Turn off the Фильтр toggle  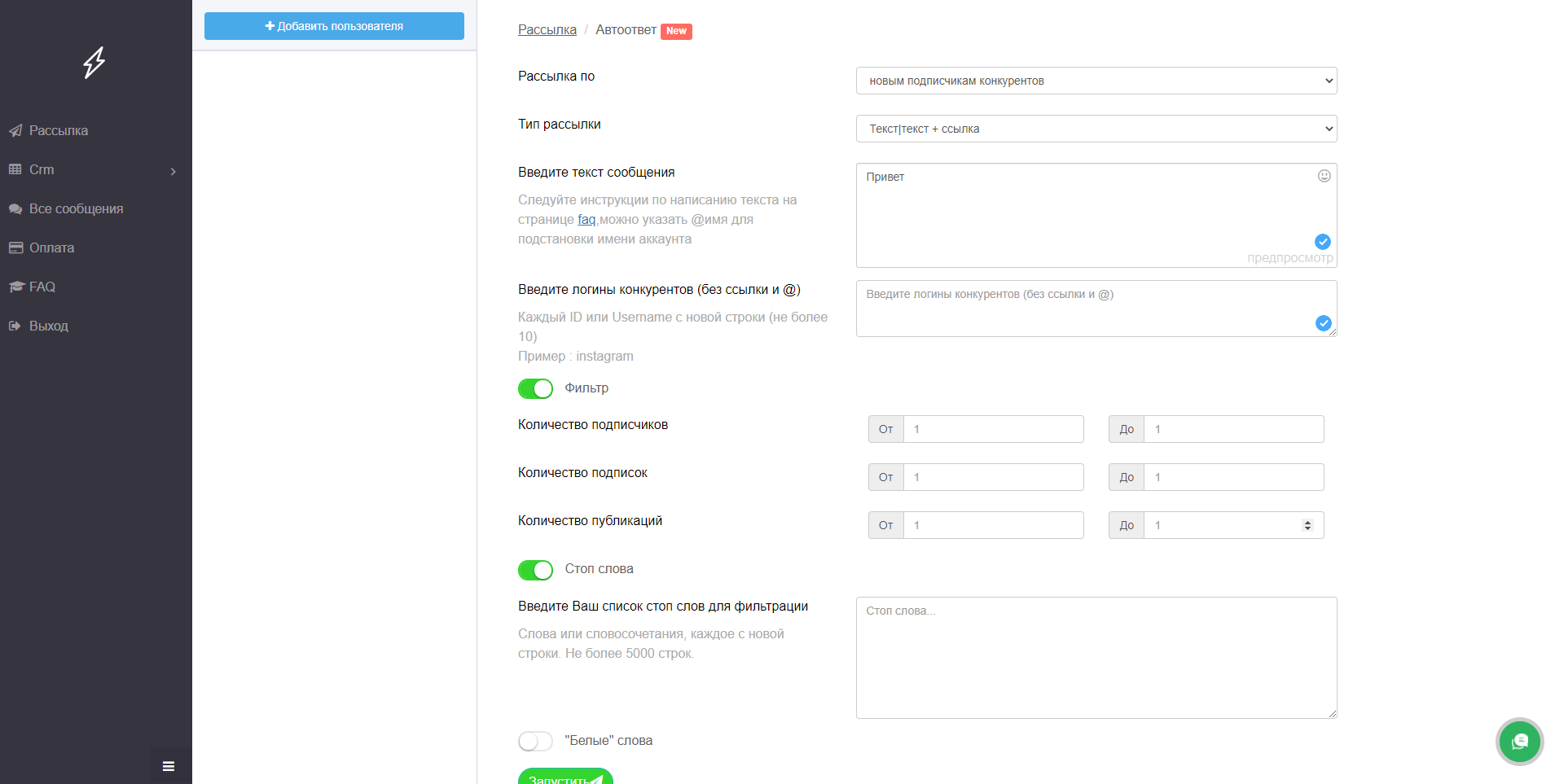coord(535,388)
